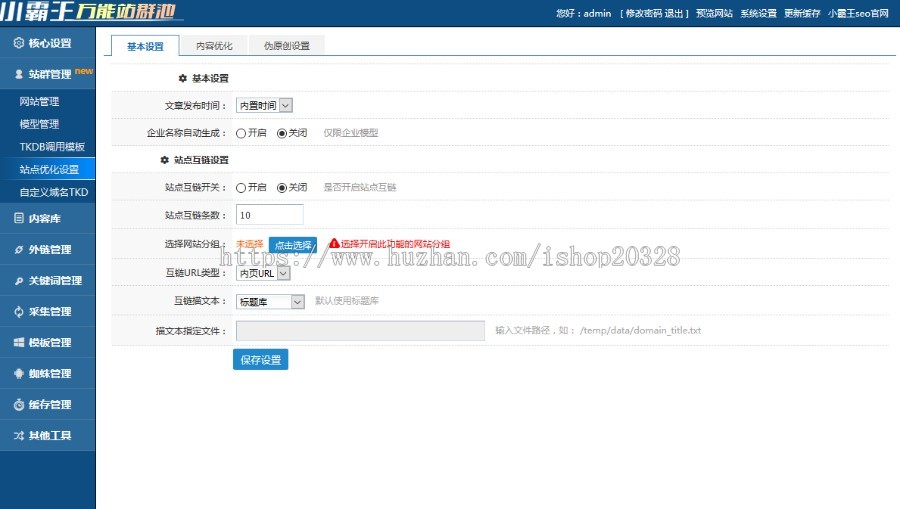Open 缓存管理 in the sidebar
The width and height of the screenshot is (900, 509).
pos(48,404)
